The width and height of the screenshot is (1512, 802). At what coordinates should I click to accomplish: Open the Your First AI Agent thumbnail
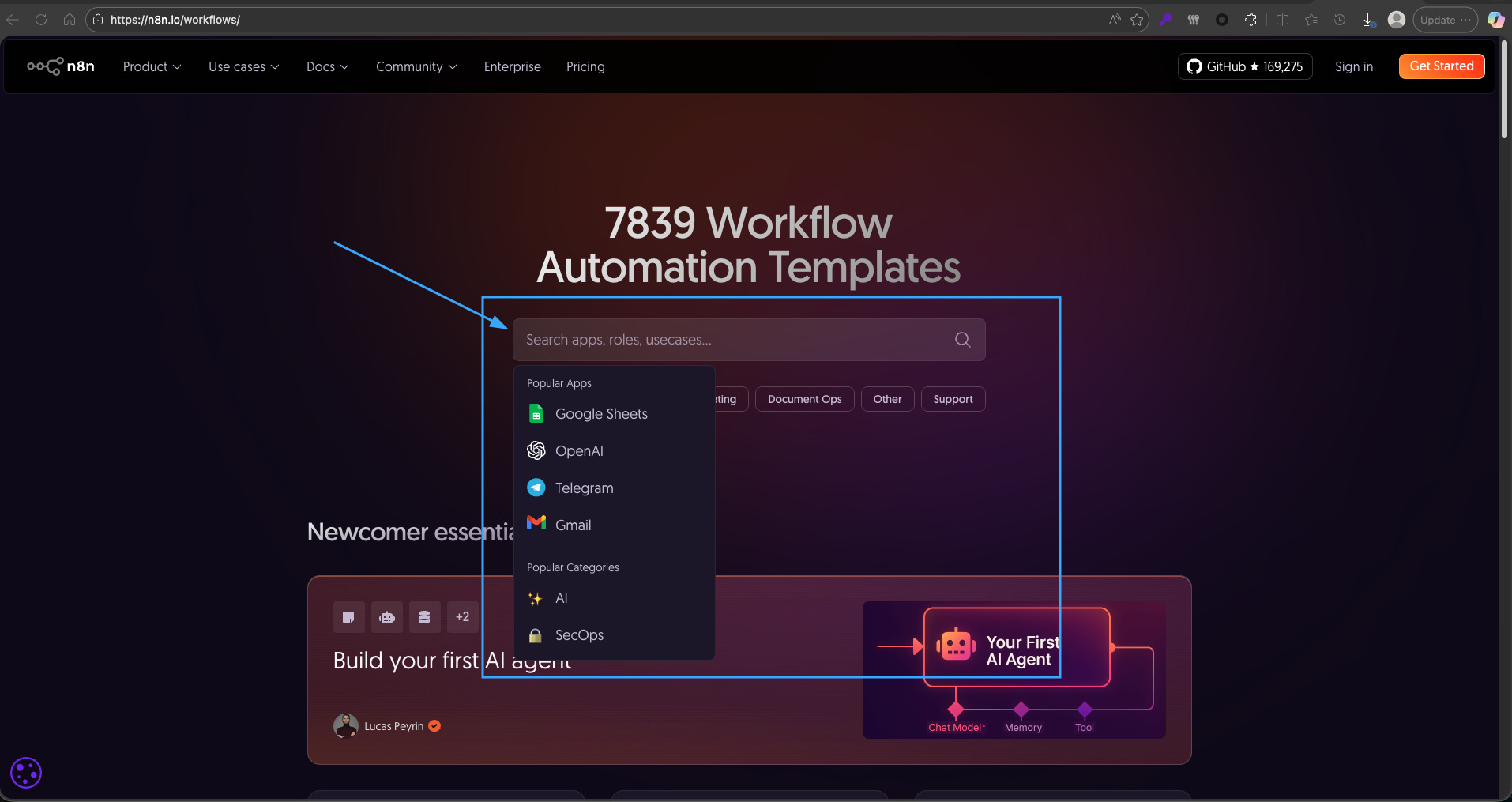pos(1014,670)
